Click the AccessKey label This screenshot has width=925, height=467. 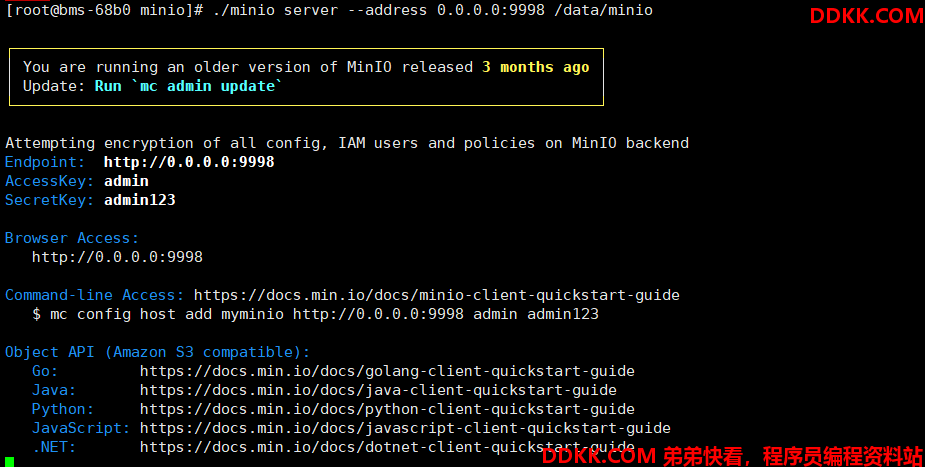(x=50, y=181)
